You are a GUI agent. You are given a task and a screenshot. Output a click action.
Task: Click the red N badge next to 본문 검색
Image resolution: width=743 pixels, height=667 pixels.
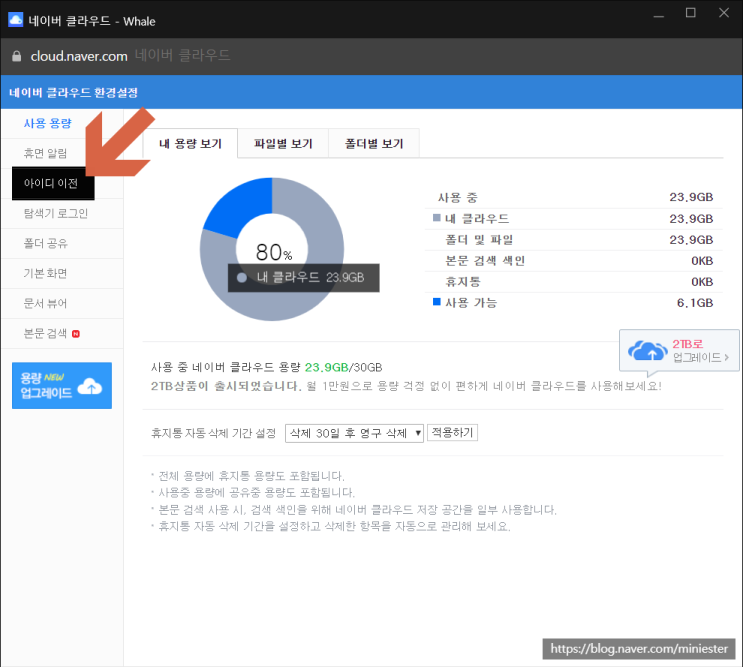click(x=76, y=334)
